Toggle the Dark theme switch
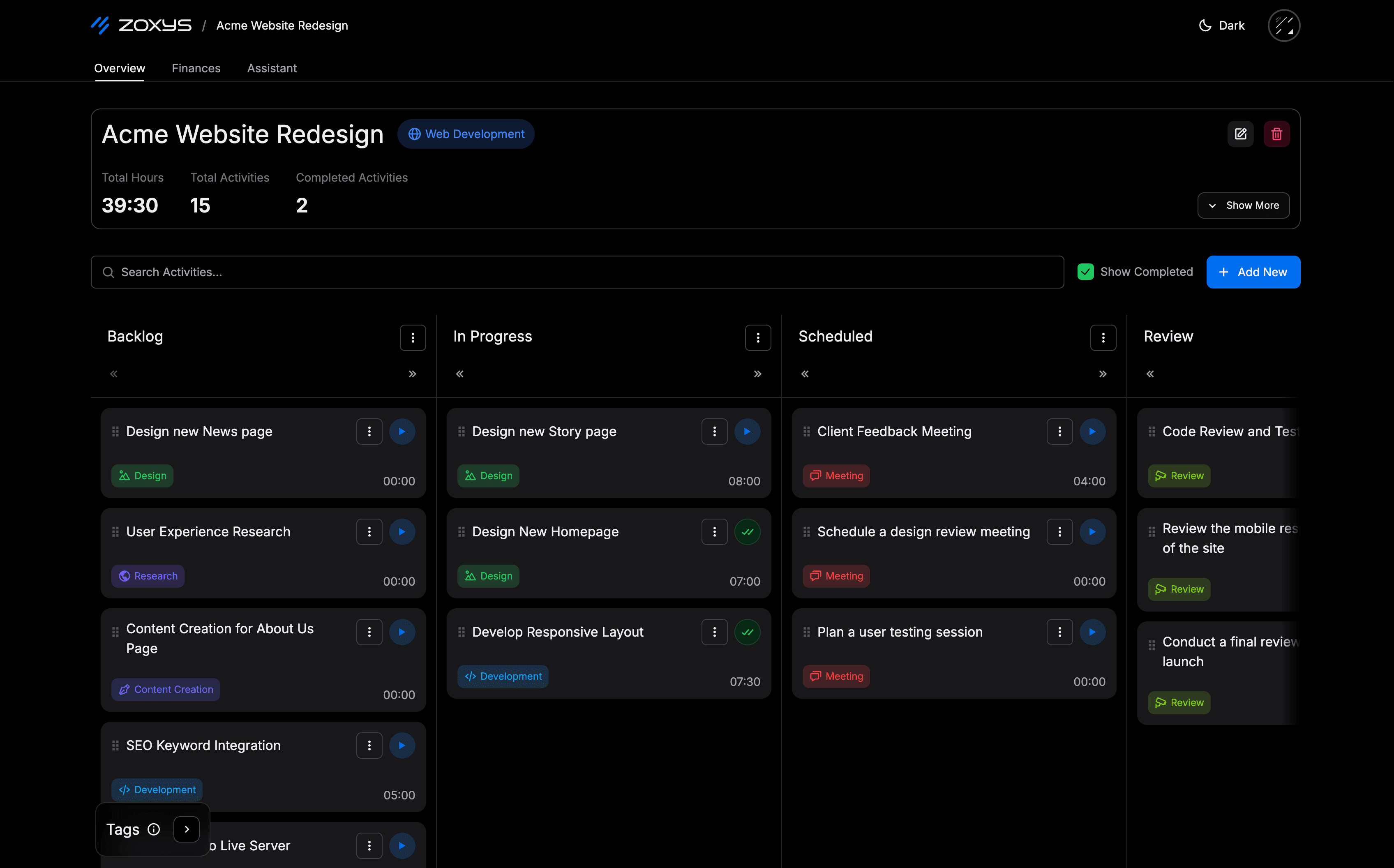Image resolution: width=1394 pixels, height=868 pixels. 1221,25
